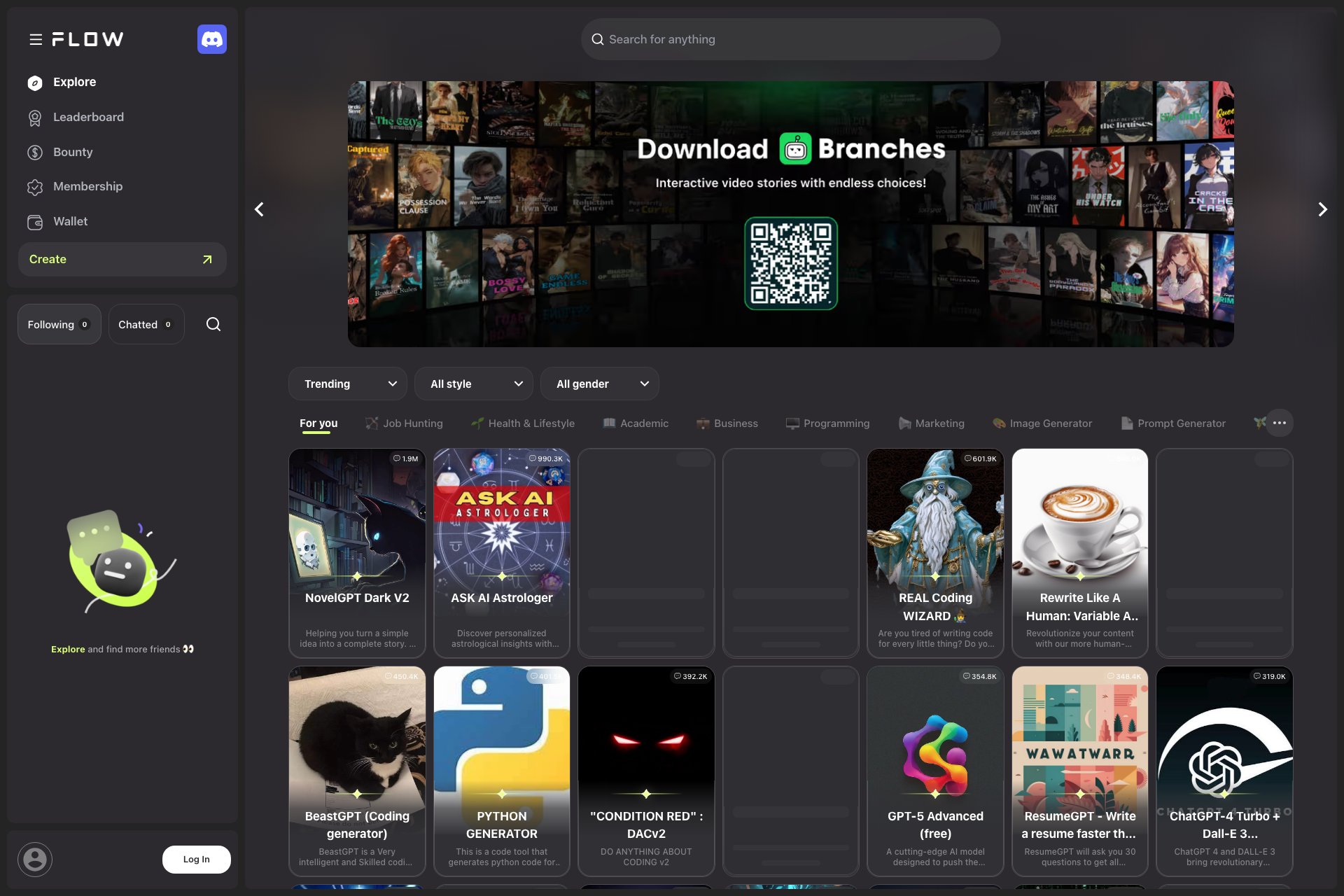Click the Search for anything field

pos(790,39)
